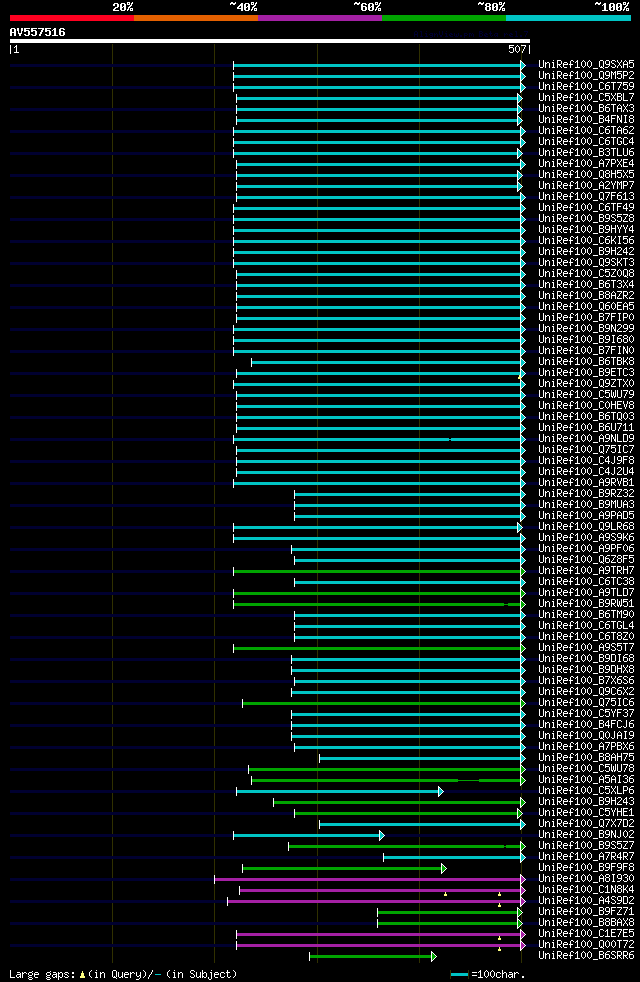Screen dimensions: 640x982
Task: Select label UniRef100_B9DI68
Action: (586, 659)
